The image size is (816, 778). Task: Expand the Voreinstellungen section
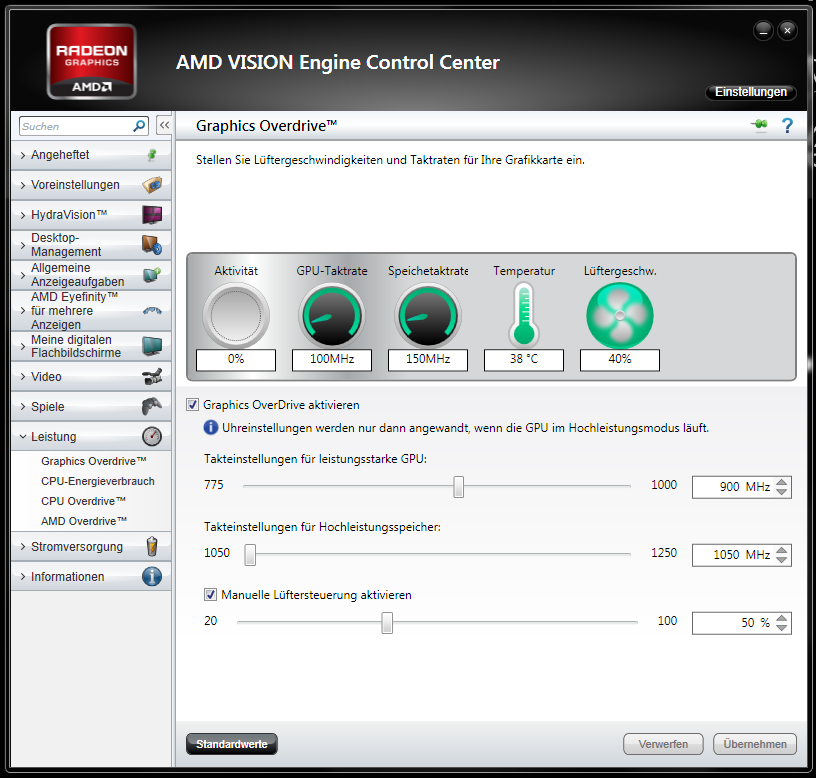91,185
